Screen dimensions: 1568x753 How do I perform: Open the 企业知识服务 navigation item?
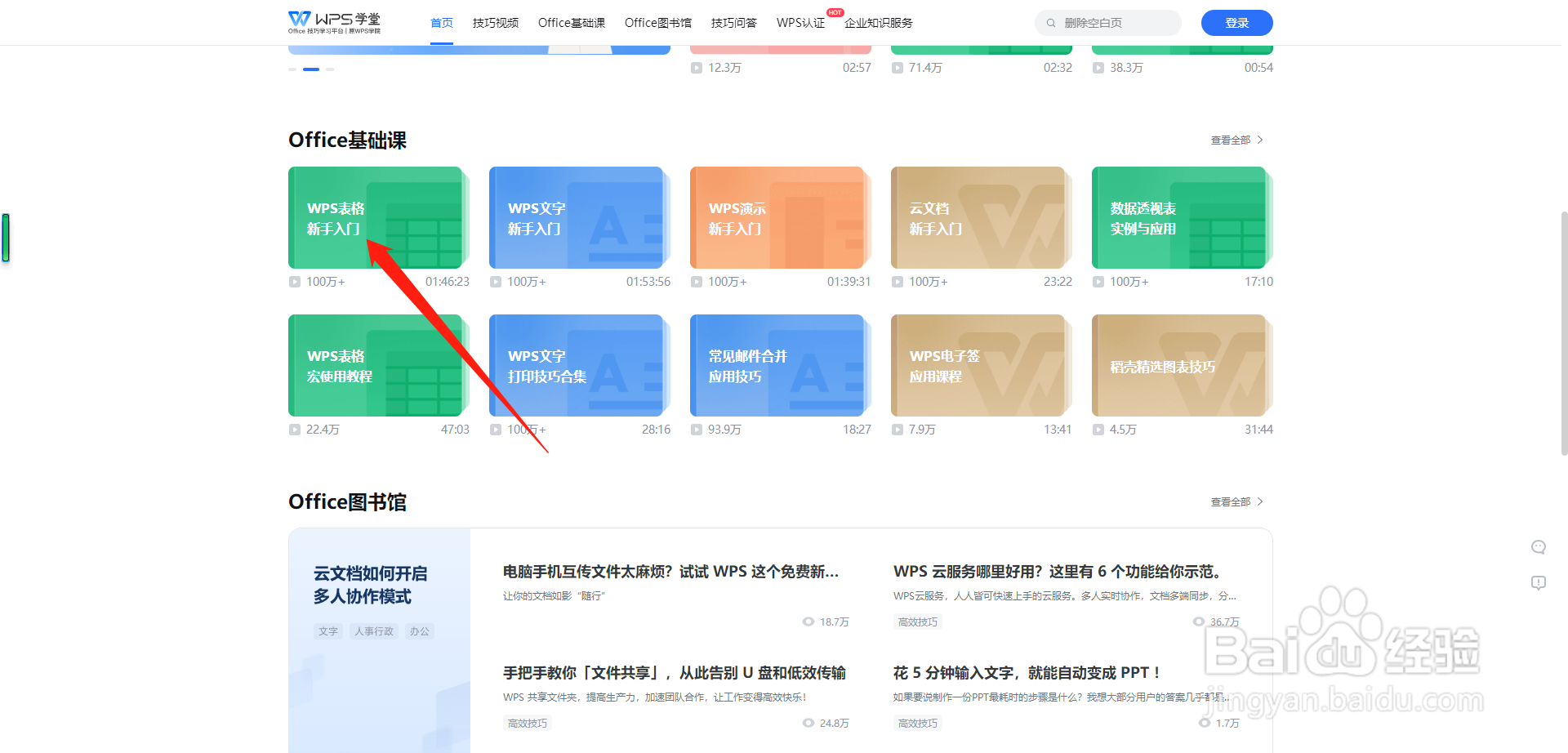(879, 23)
